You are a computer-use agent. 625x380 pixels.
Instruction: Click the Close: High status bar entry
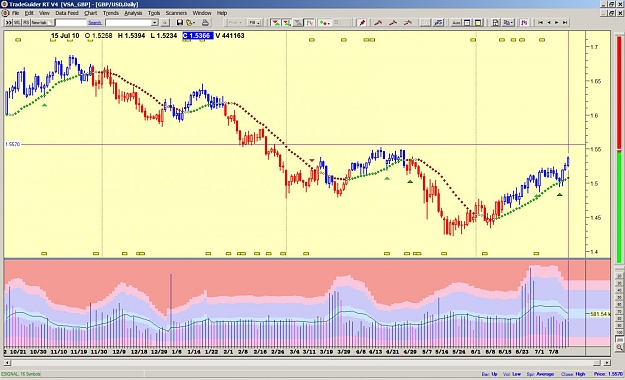(x=573, y=374)
